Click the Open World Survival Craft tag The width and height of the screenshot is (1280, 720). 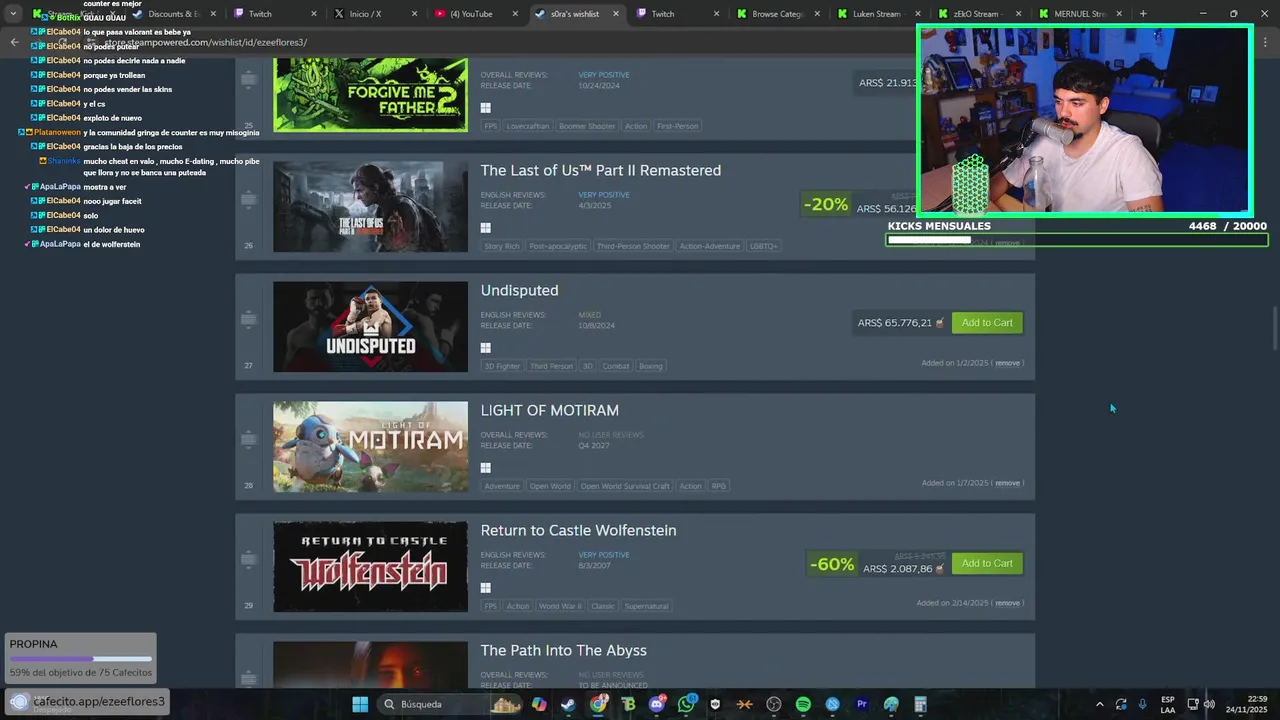(625, 486)
